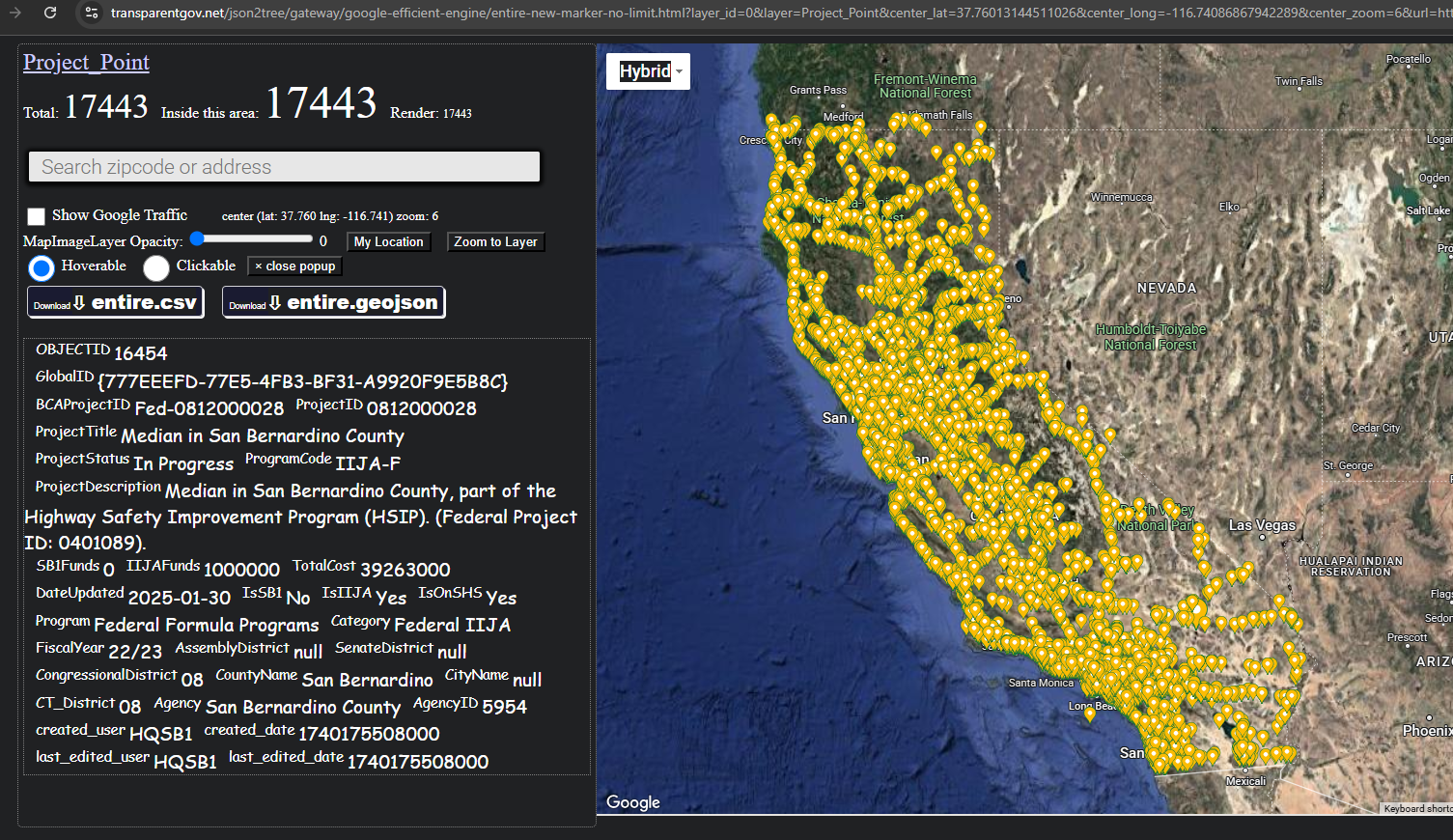Click the Elko map label

(x=1229, y=207)
